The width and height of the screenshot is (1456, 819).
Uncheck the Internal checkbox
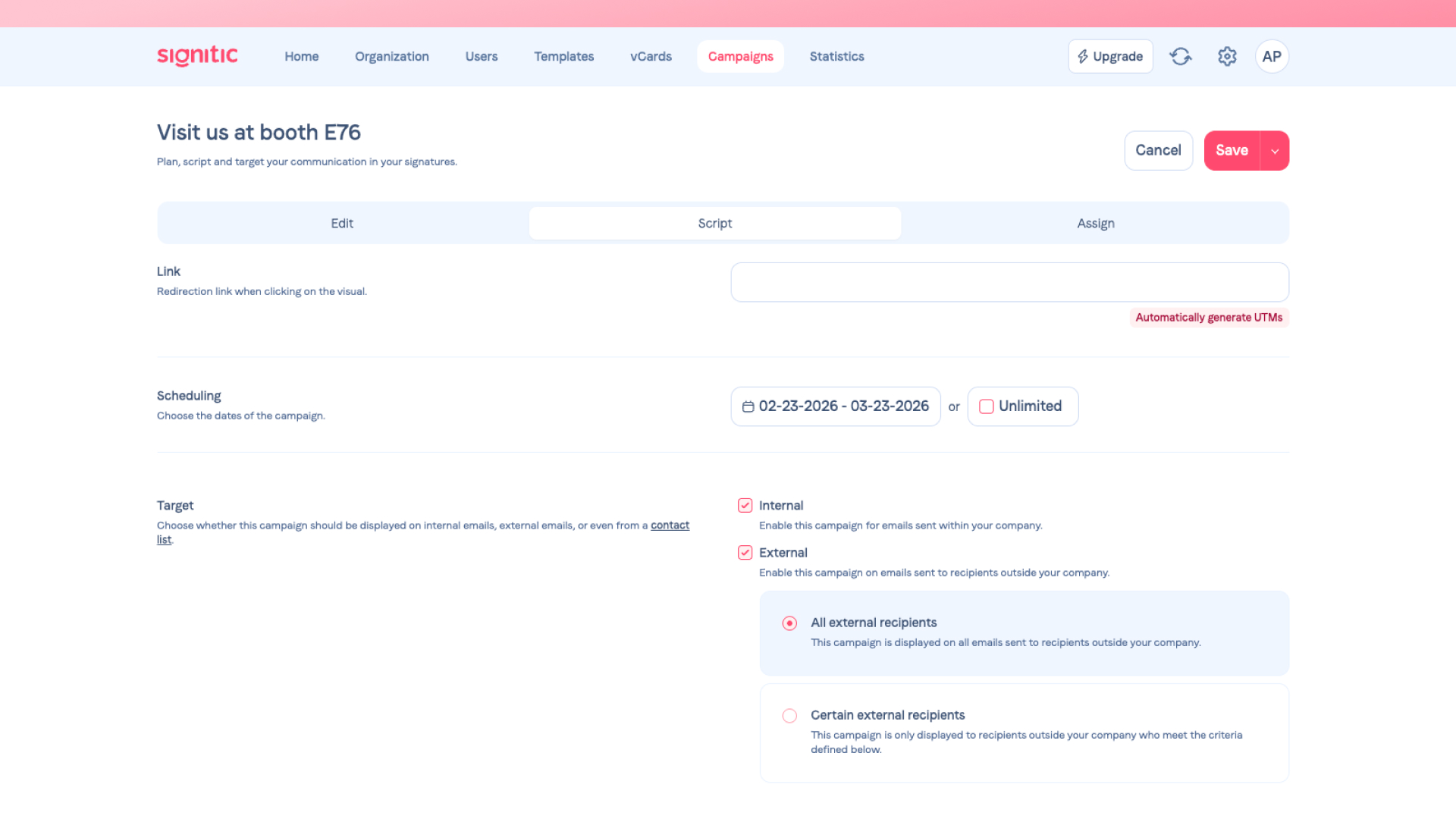tap(745, 506)
